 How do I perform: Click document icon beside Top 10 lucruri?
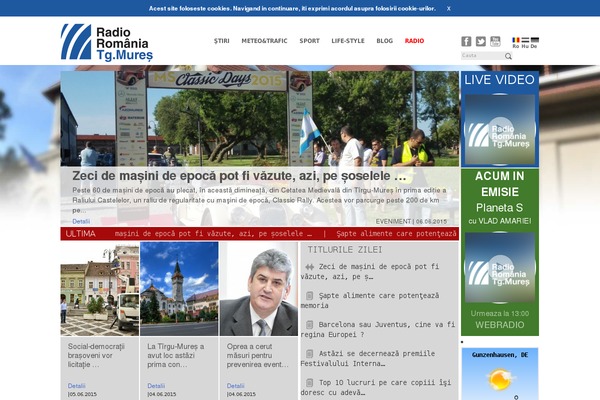tap(310, 383)
